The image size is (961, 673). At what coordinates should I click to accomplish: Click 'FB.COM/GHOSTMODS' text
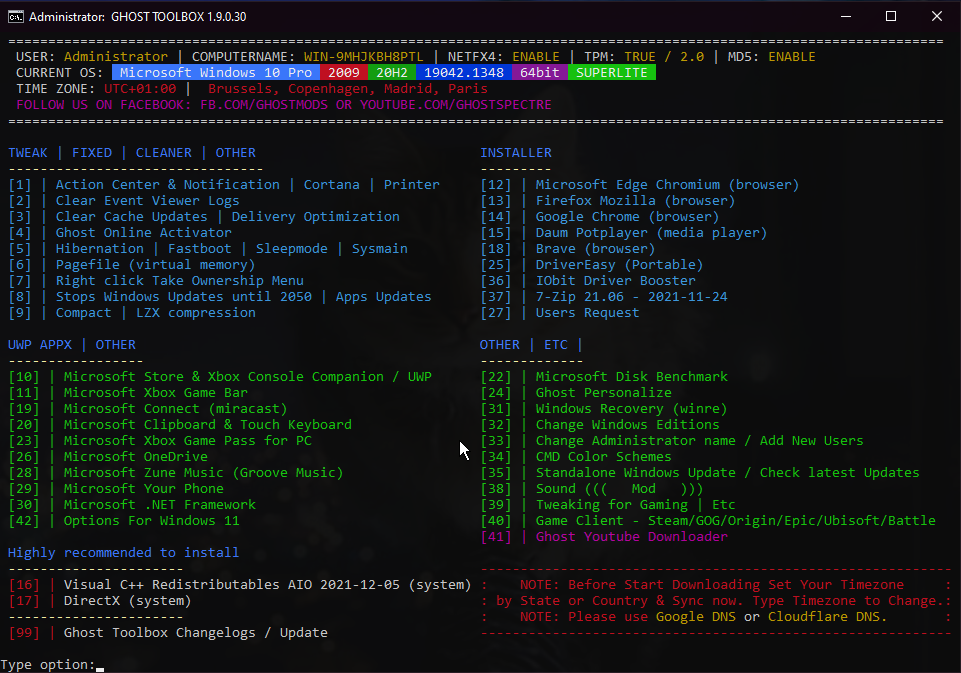click(x=264, y=104)
